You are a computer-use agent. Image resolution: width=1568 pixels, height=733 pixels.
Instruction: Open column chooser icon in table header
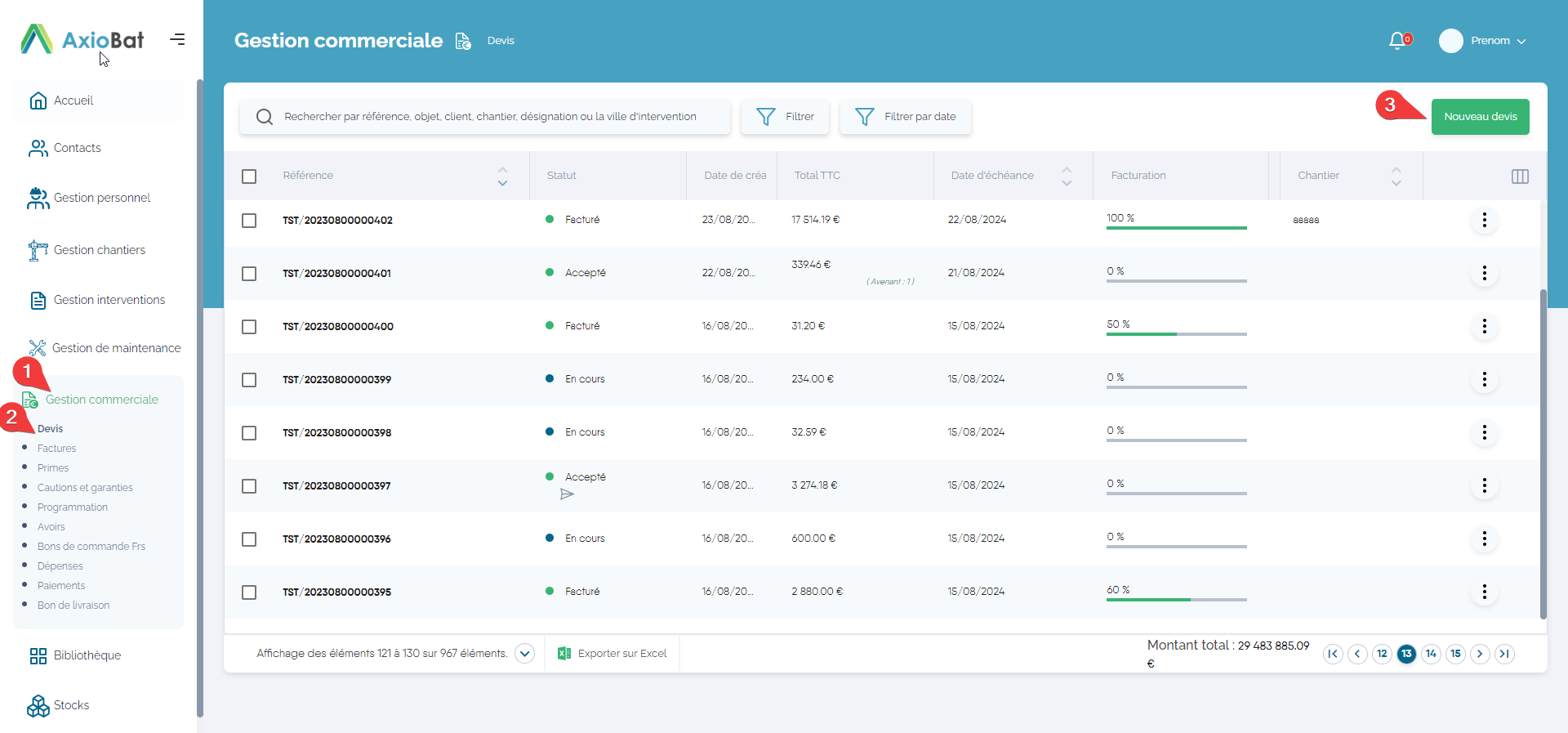(x=1519, y=177)
